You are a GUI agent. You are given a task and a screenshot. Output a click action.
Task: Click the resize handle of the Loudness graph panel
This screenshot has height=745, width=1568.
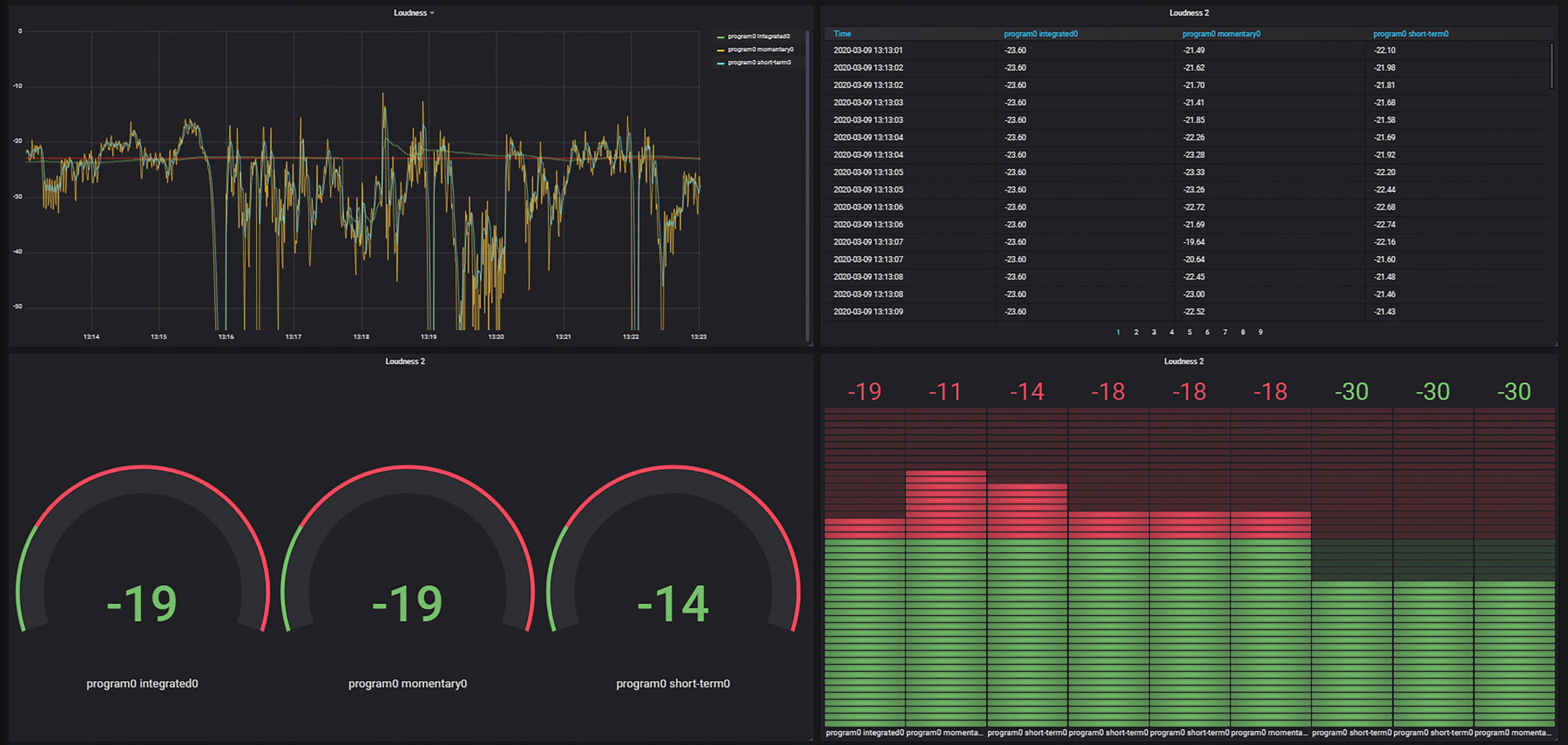[811, 344]
